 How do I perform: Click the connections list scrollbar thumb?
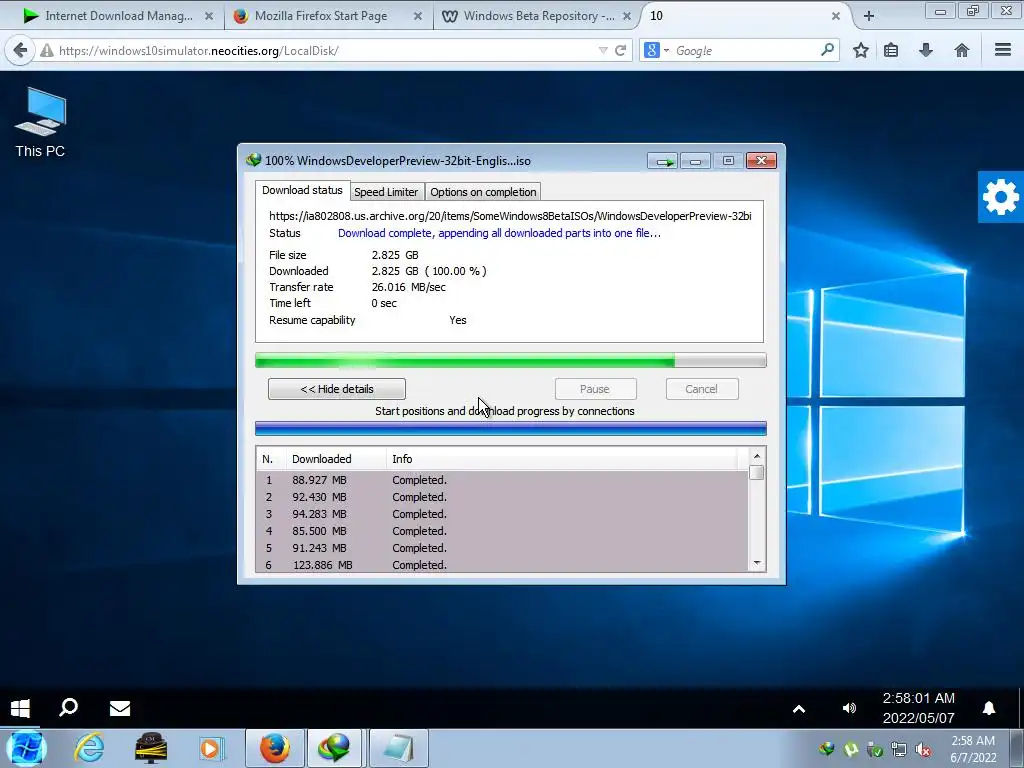(757, 472)
